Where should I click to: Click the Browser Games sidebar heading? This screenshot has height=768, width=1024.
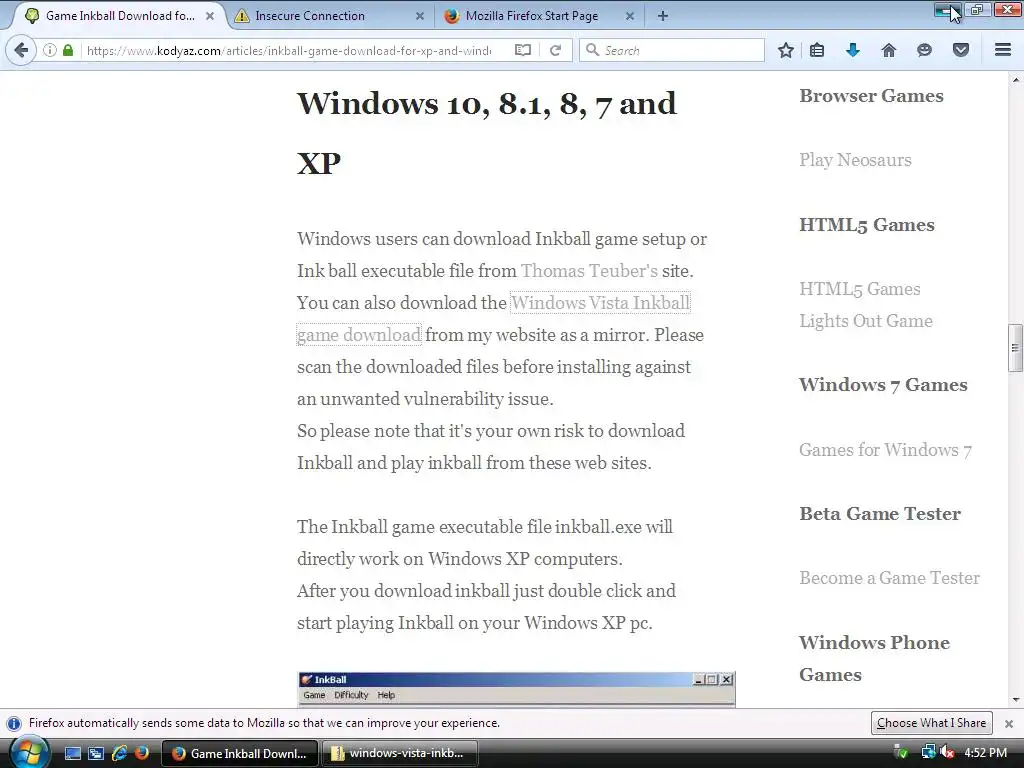tap(871, 96)
